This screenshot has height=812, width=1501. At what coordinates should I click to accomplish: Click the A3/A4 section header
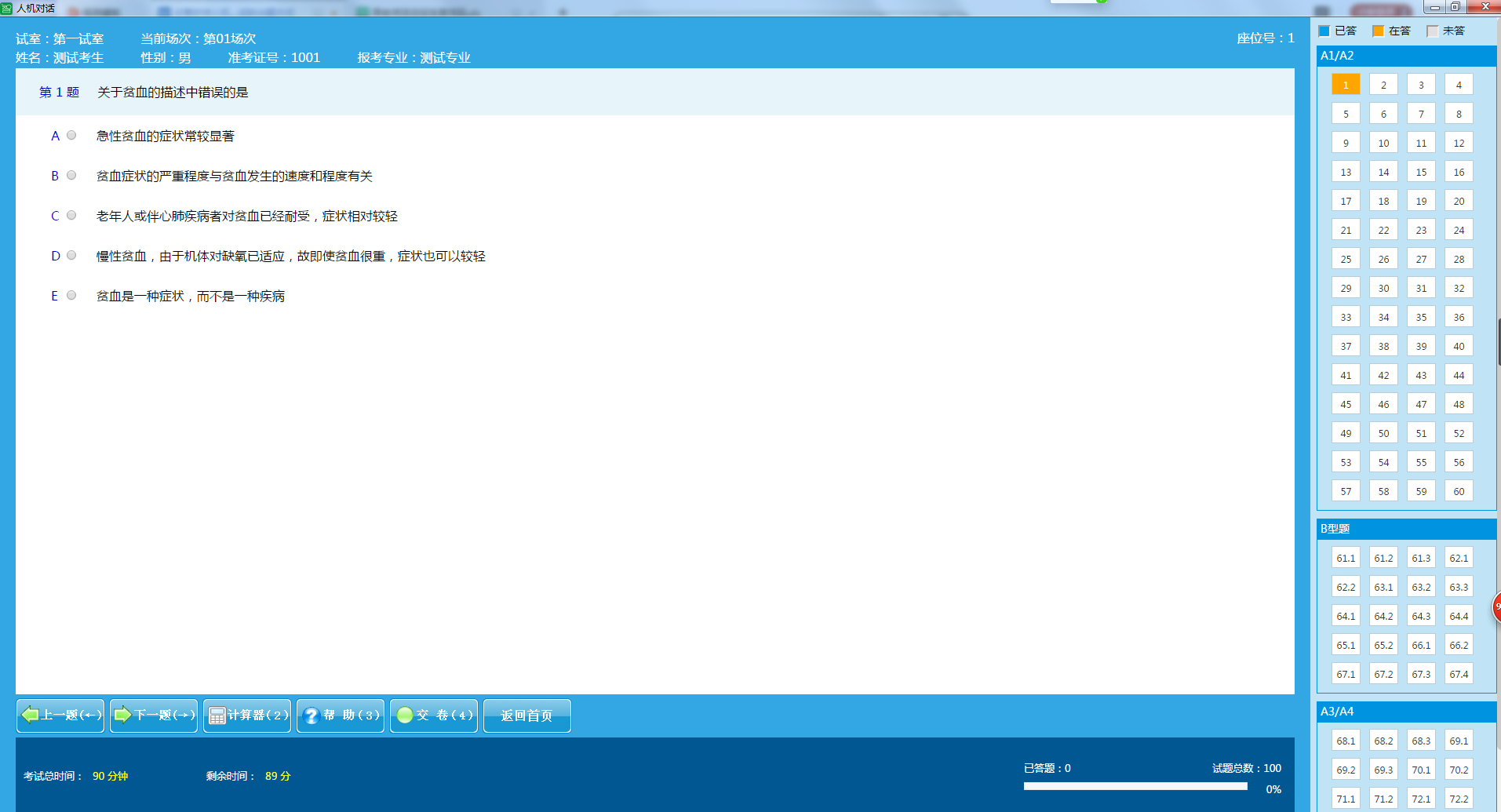pyautogui.click(x=1406, y=712)
